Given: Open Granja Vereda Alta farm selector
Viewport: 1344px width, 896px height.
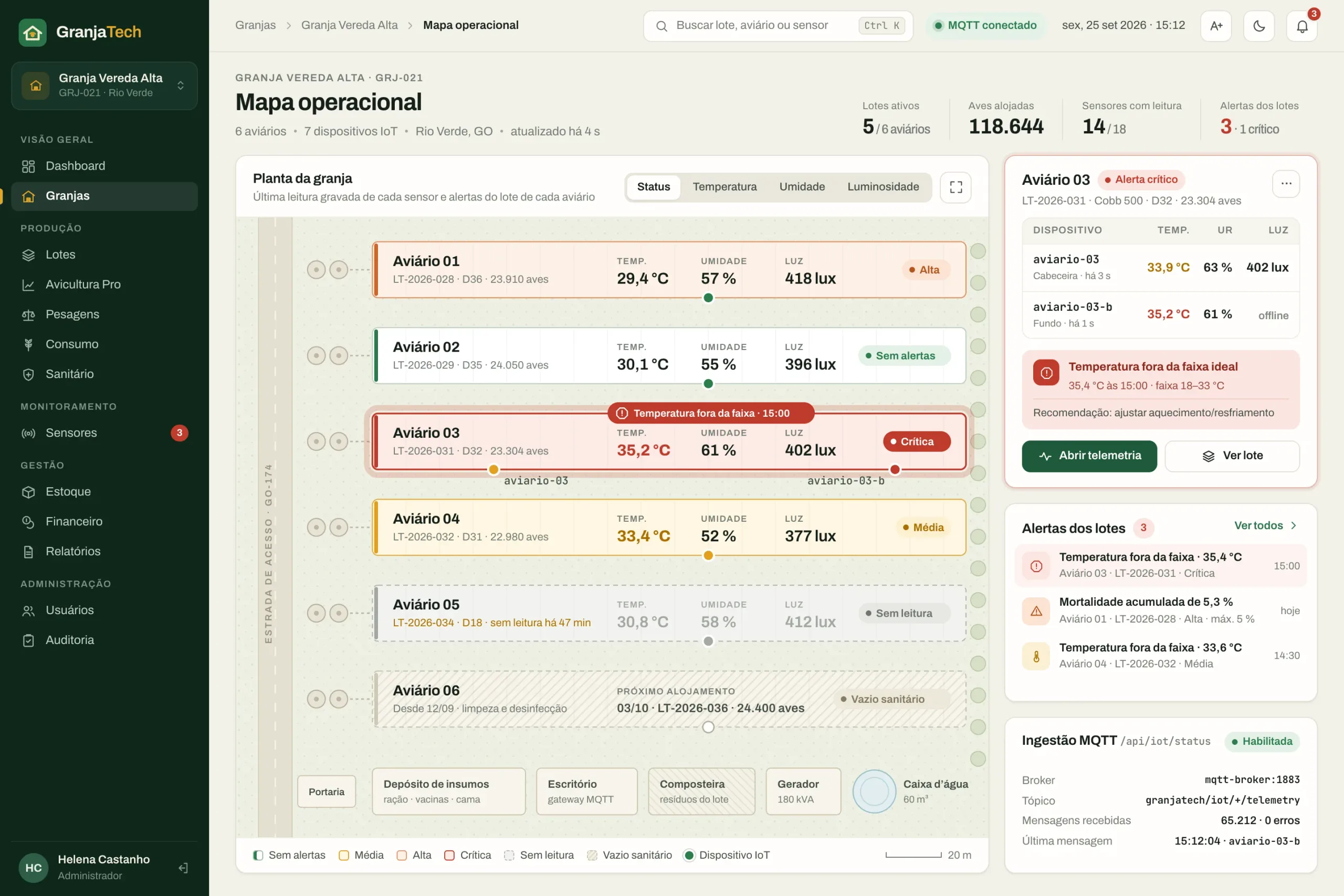Looking at the screenshot, I should [x=104, y=85].
